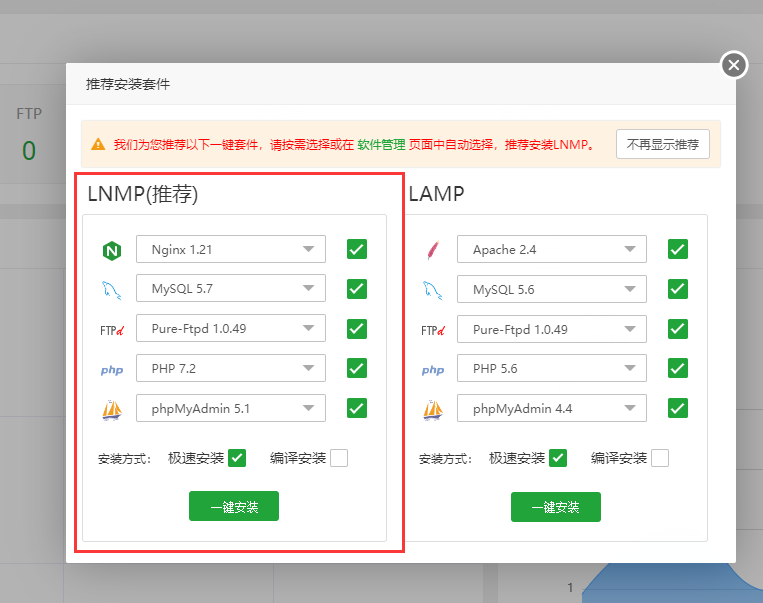Toggle 极速安装 checkbox under LNMP

click(237, 458)
